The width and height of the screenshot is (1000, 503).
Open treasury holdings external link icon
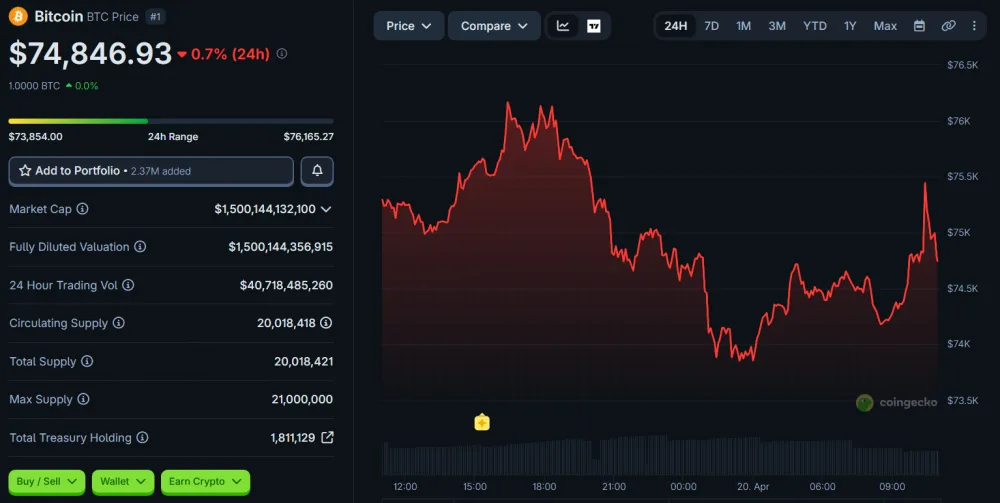(327, 437)
